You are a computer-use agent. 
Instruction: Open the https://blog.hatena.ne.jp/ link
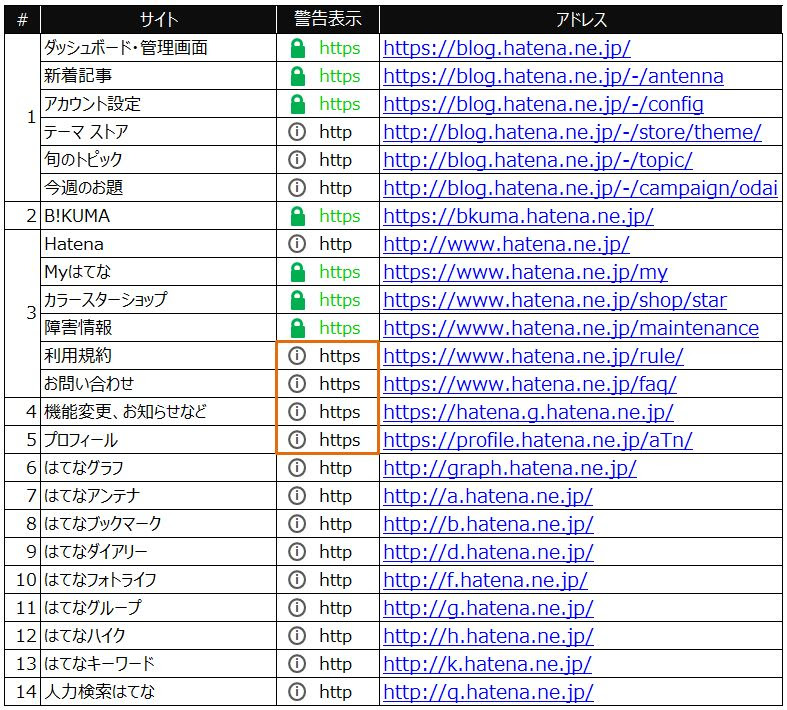tap(506, 49)
